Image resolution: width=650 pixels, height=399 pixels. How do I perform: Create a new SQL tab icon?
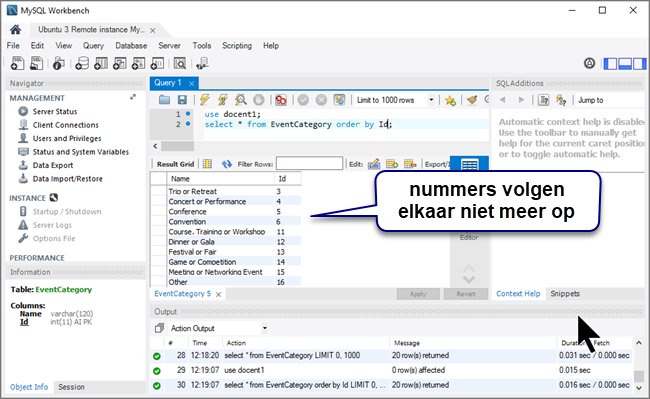17,63
